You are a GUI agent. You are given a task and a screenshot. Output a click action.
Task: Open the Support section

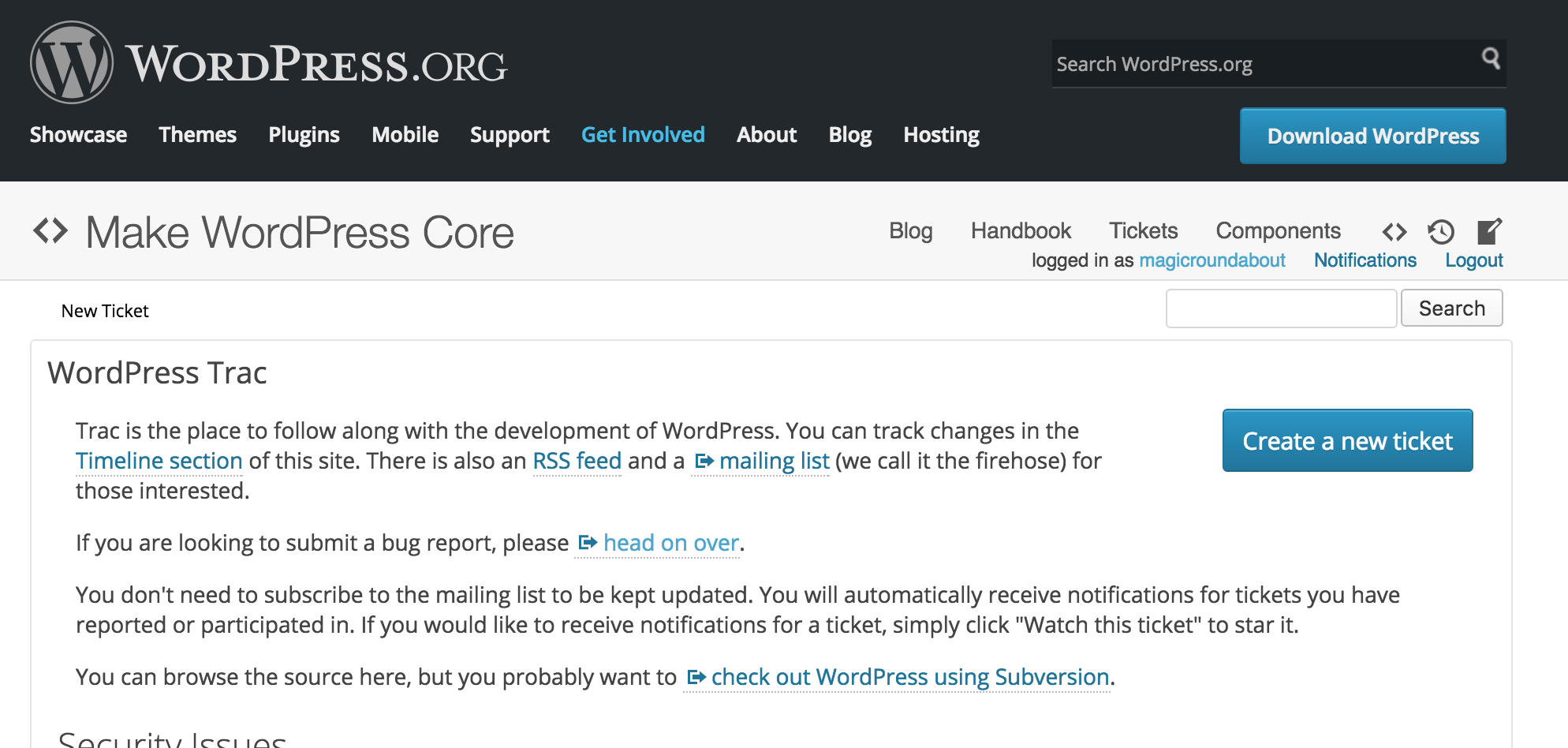pos(510,135)
